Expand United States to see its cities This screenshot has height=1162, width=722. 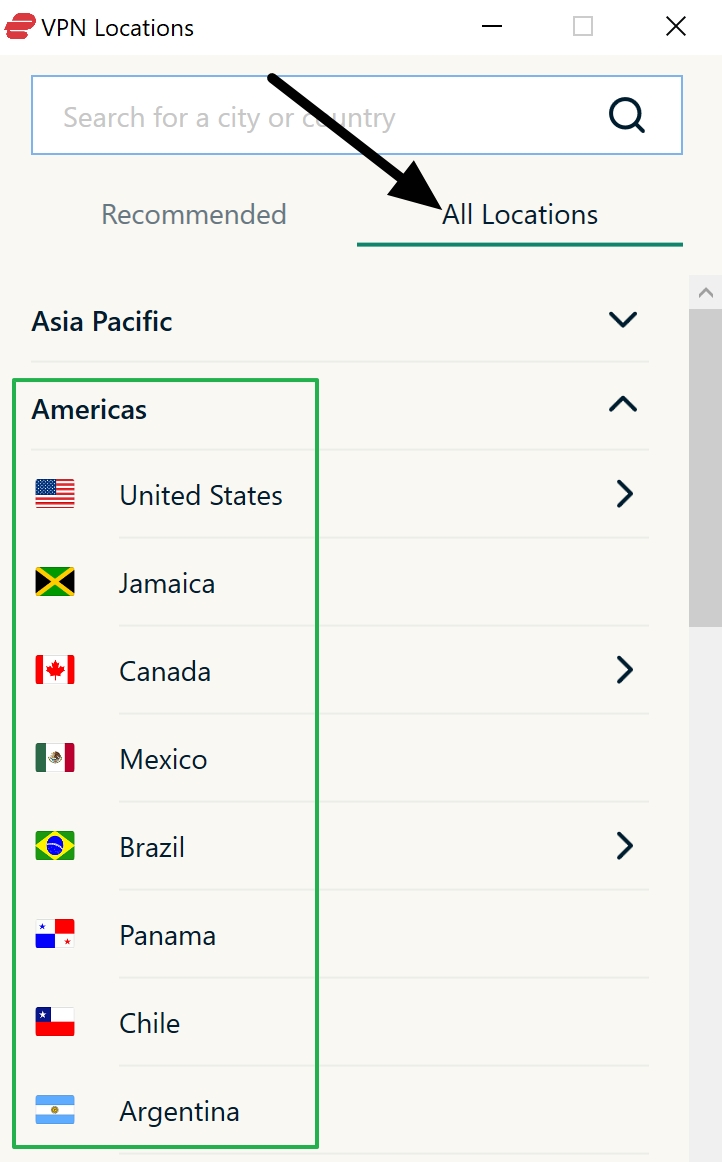tap(624, 493)
